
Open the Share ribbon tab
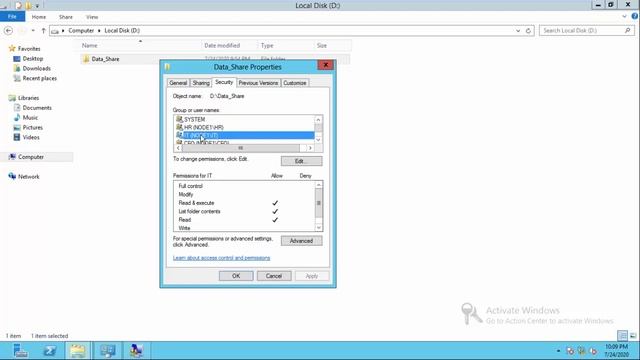coord(66,17)
